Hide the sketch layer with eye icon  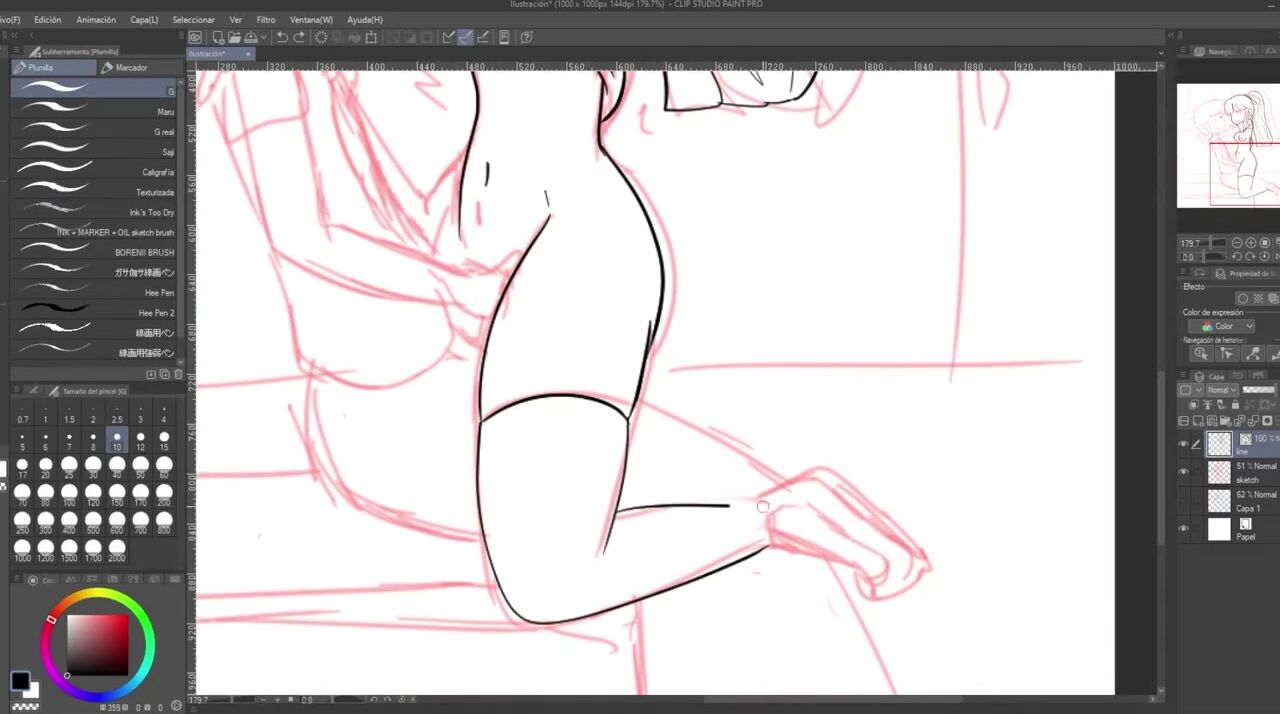[x=1184, y=472]
